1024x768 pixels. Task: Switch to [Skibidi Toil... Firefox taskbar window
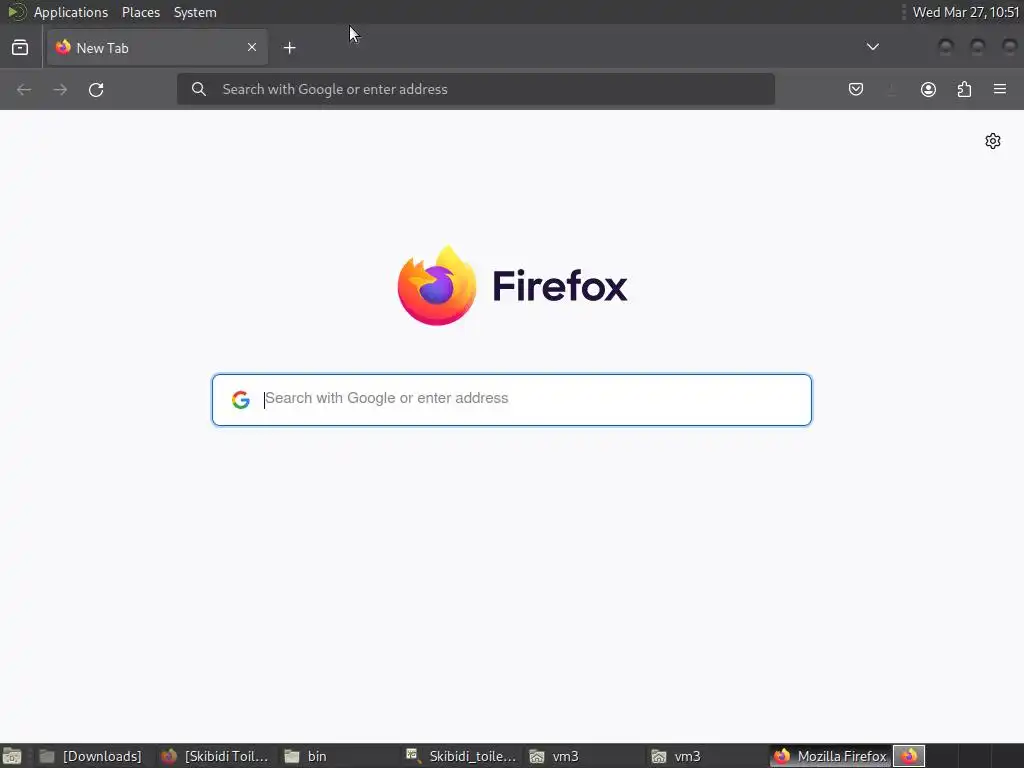click(x=216, y=756)
